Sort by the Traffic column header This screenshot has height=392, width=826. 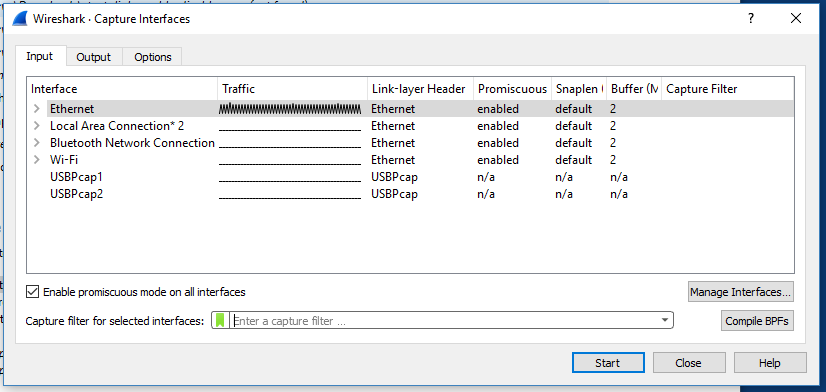292,89
